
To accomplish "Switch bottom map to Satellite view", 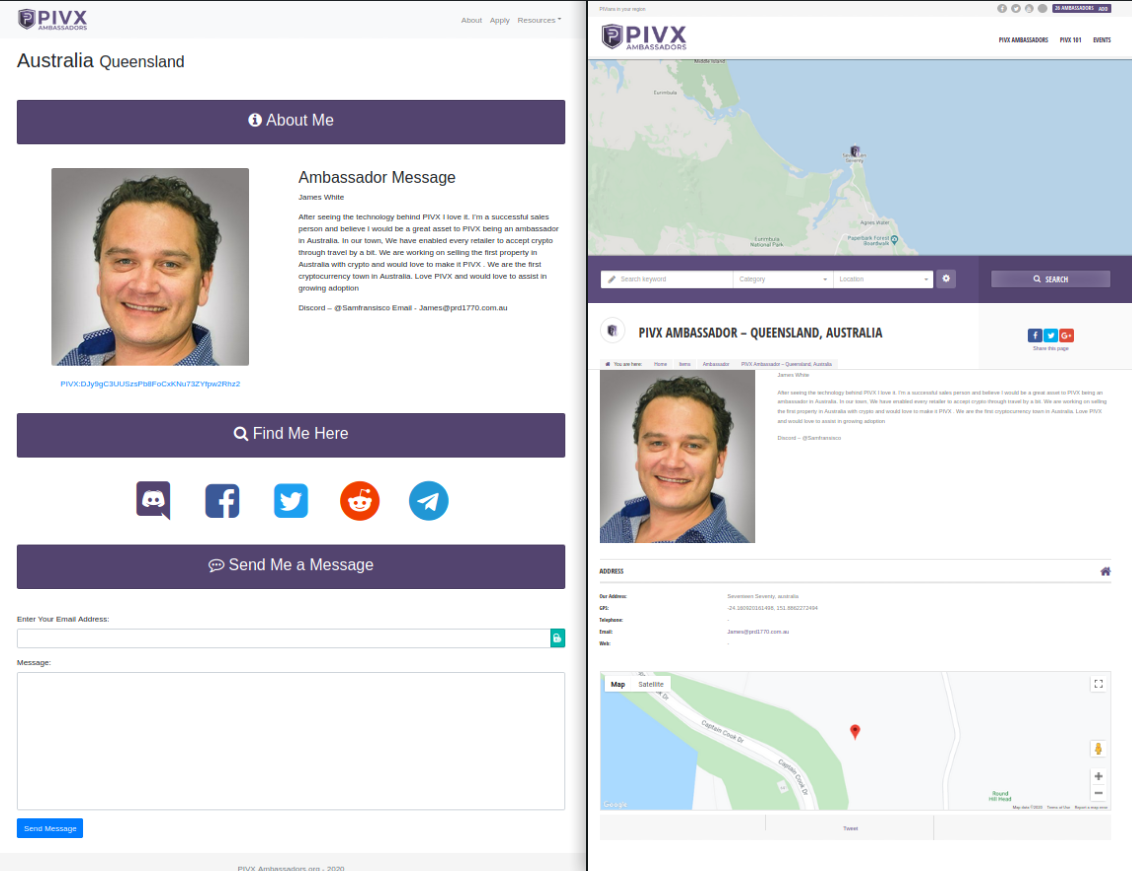I will pyautogui.click(x=650, y=684).
